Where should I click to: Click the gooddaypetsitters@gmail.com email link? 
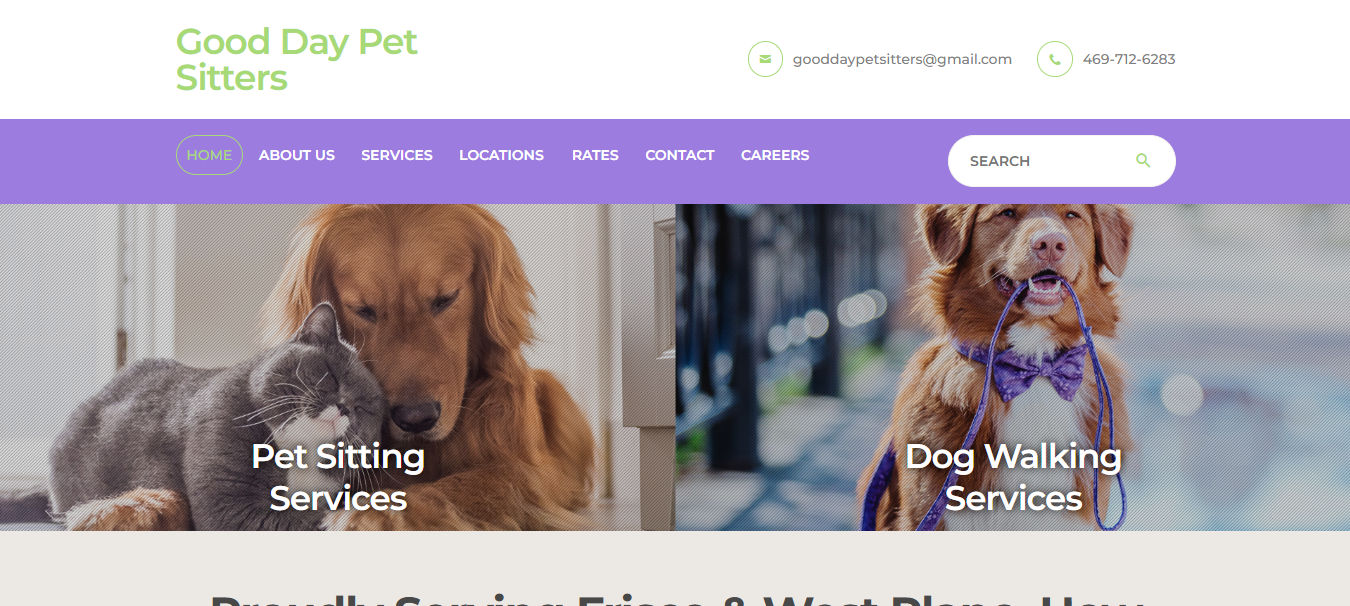(x=902, y=59)
